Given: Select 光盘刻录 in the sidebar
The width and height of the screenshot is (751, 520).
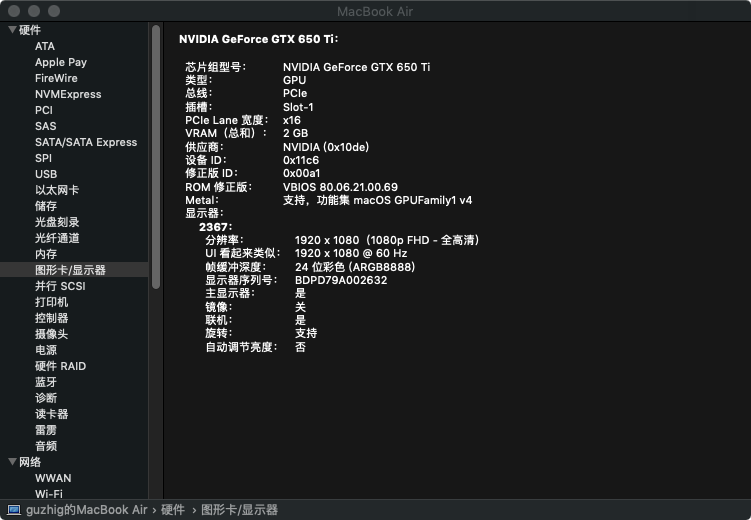Looking at the screenshot, I should click(57, 222).
